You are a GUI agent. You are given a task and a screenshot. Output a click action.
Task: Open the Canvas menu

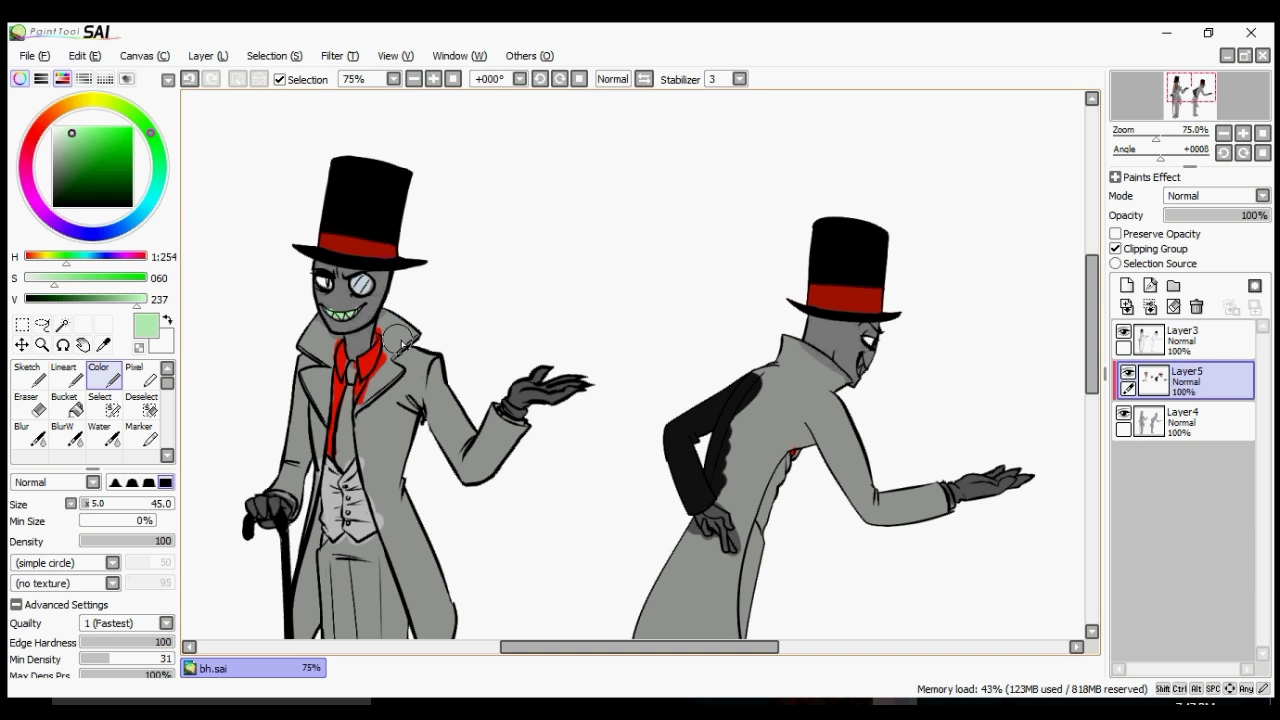pyautogui.click(x=145, y=56)
